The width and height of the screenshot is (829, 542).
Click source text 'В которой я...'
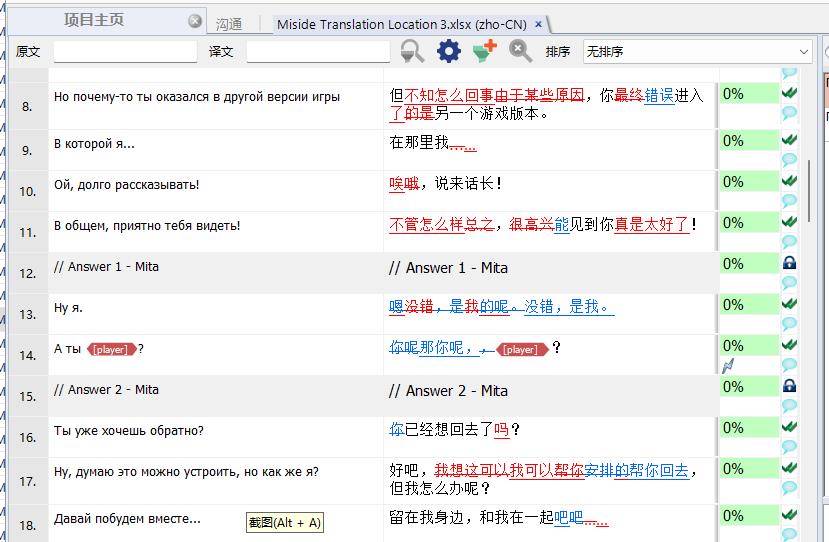tap(94, 143)
